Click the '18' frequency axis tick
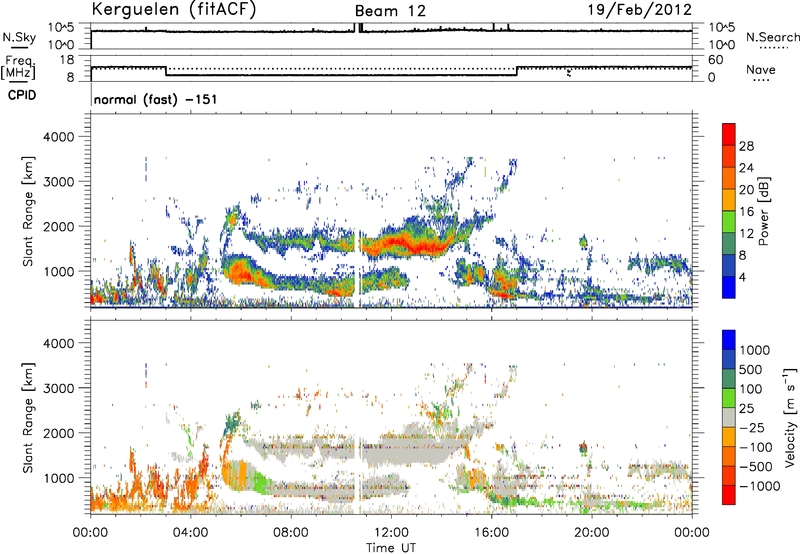The image size is (800, 554). tap(67, 60)
